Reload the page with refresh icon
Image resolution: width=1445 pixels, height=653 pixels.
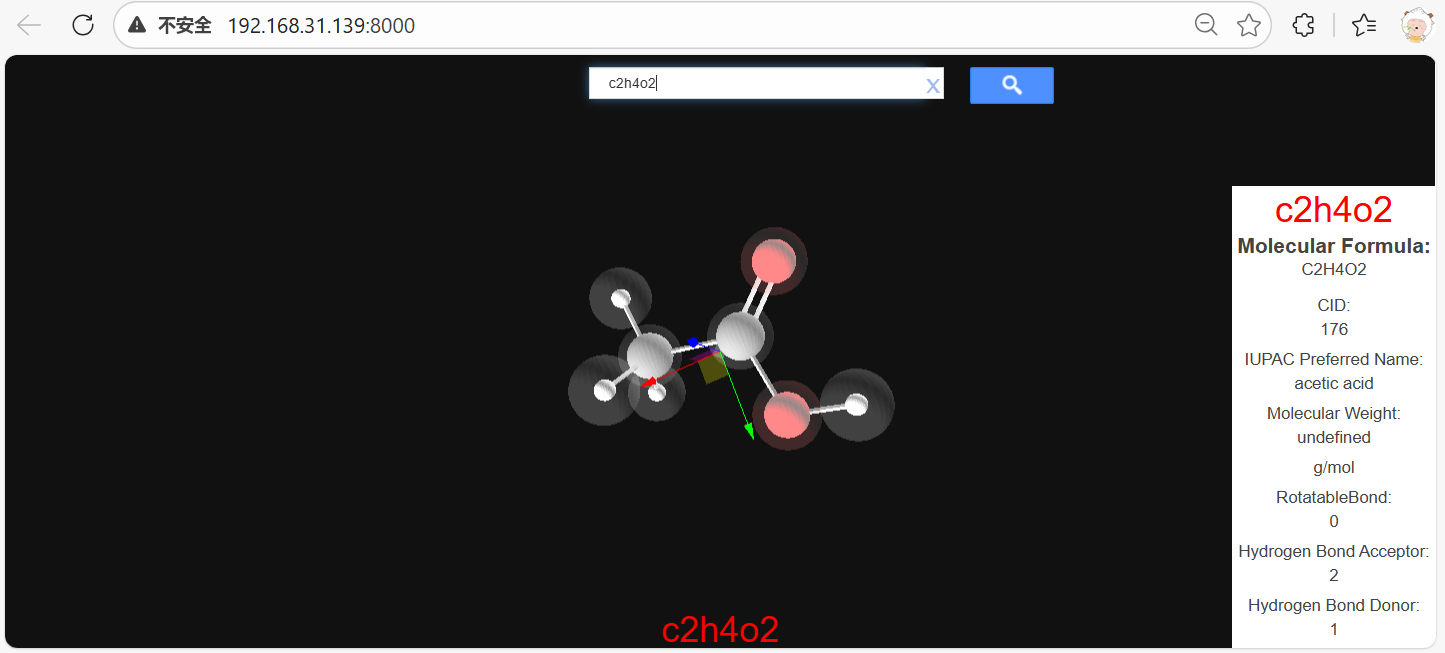83,26
